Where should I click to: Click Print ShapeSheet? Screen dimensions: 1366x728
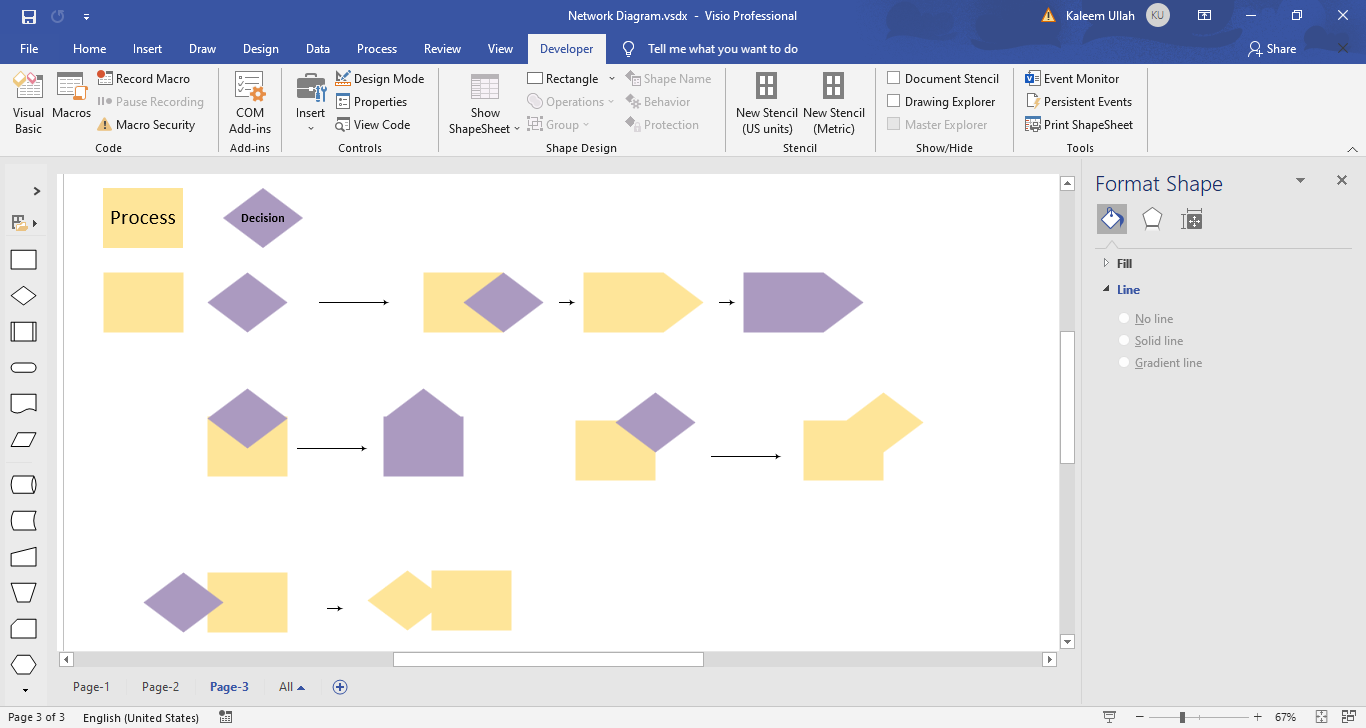pos(1080,124)
